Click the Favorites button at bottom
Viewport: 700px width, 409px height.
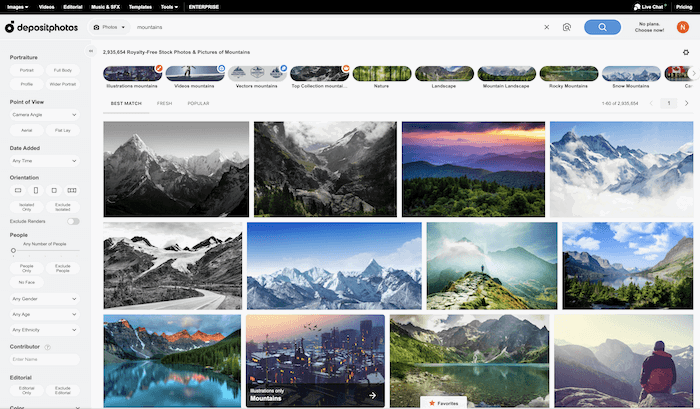pos(444,402)
